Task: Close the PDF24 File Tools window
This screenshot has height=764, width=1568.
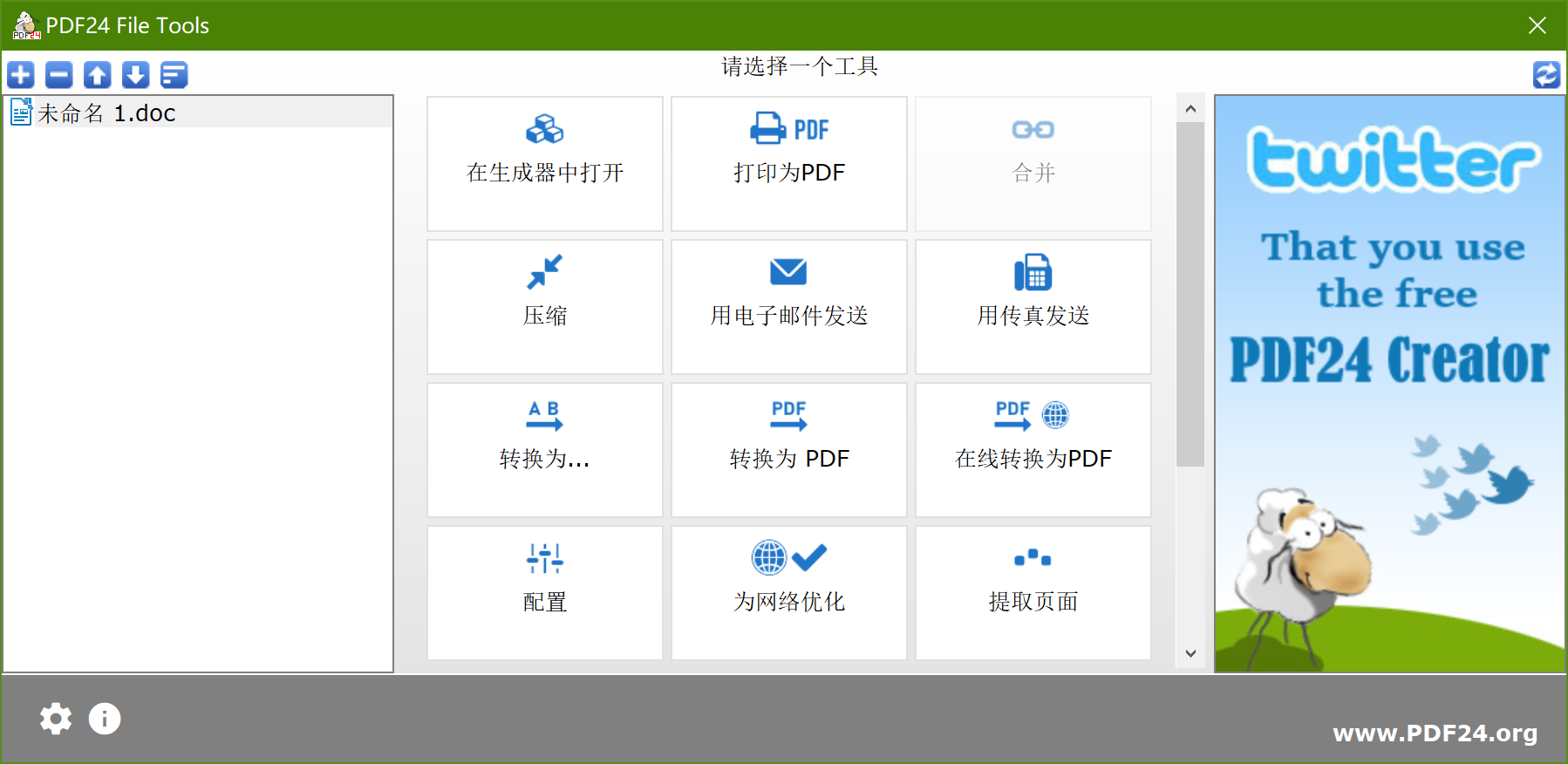Action: (x=1537, y=25)
